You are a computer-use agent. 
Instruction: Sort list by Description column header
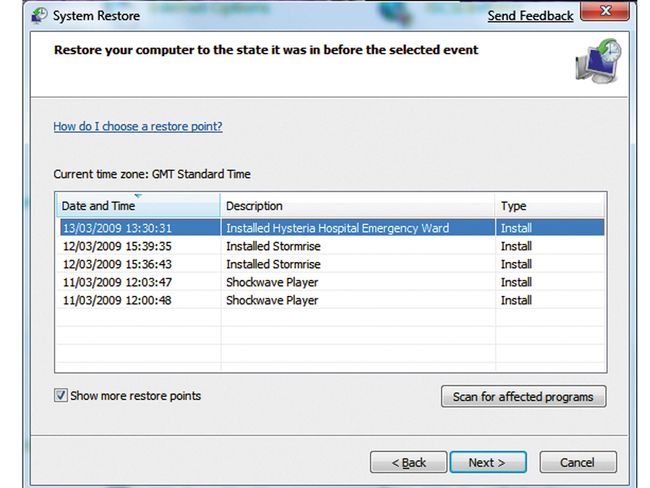tap(357, 206)
